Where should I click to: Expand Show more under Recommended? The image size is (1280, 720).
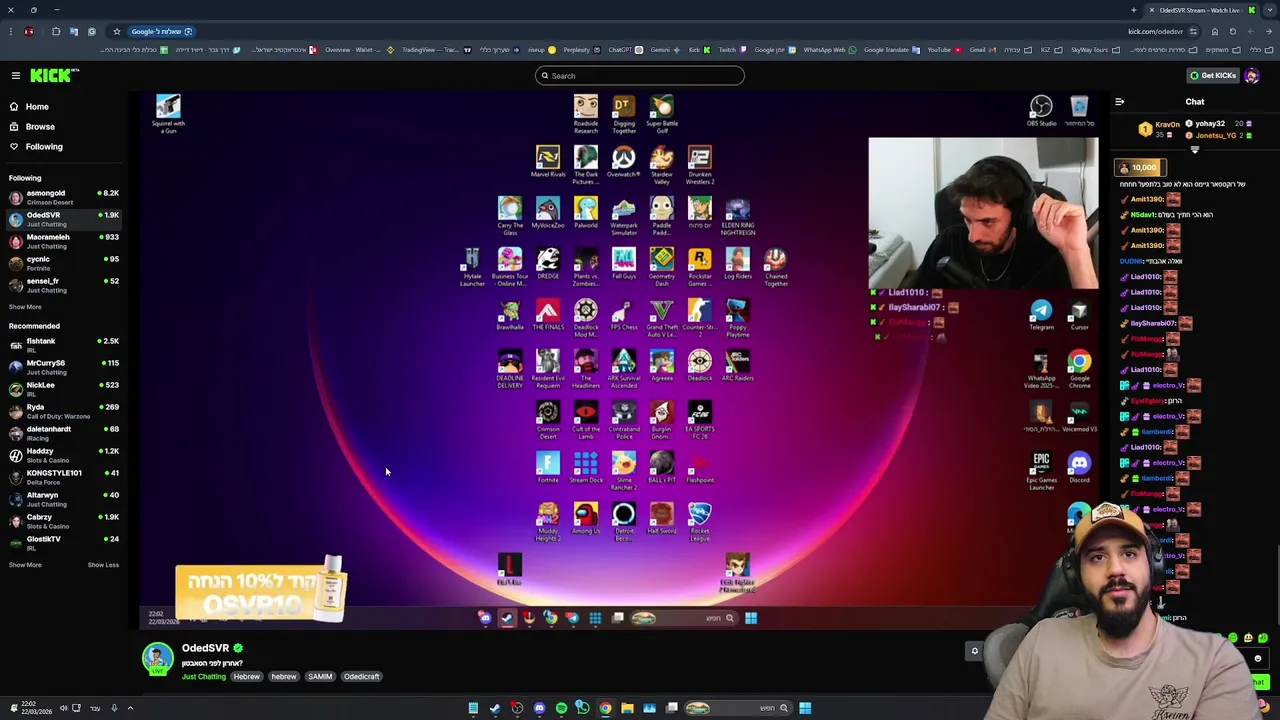tap(25, 565)
